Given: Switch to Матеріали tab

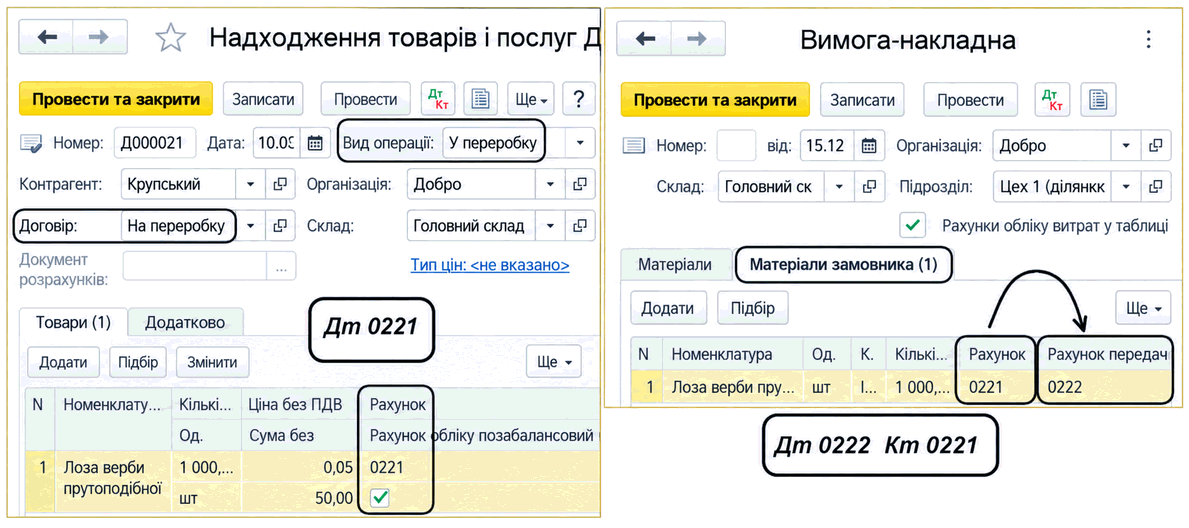Looking at the screenshot, I should [x=675, y=265].
